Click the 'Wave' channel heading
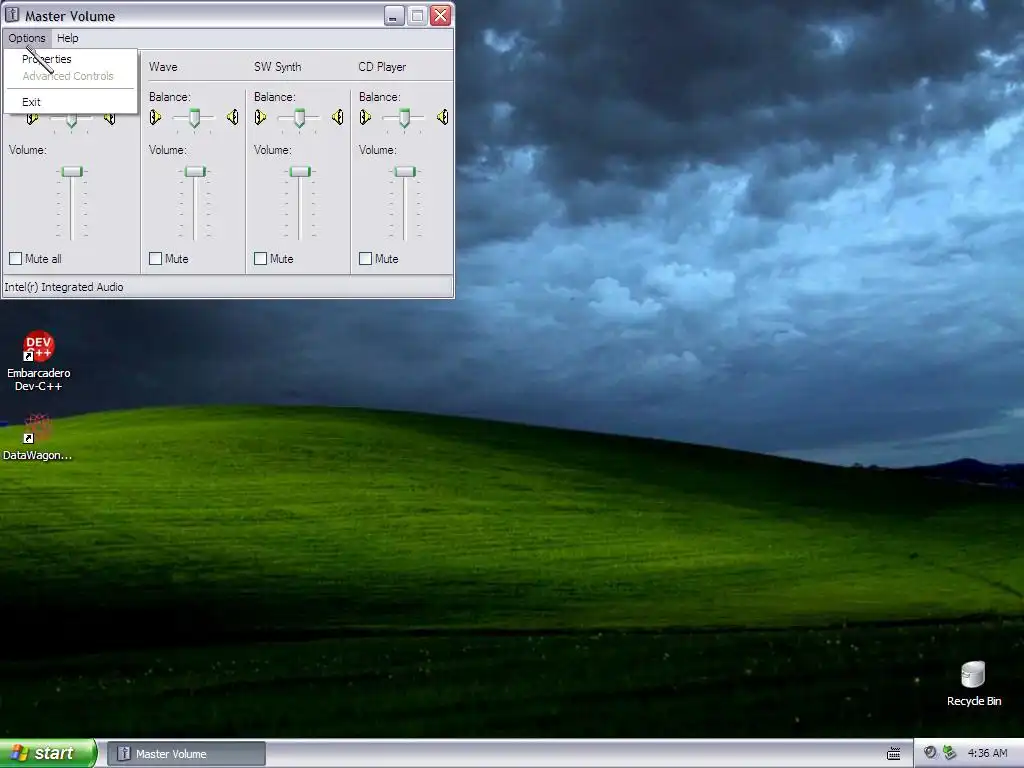Image resolution: width=1024 pixels, height=768 pixels. [x=163, y=67]
